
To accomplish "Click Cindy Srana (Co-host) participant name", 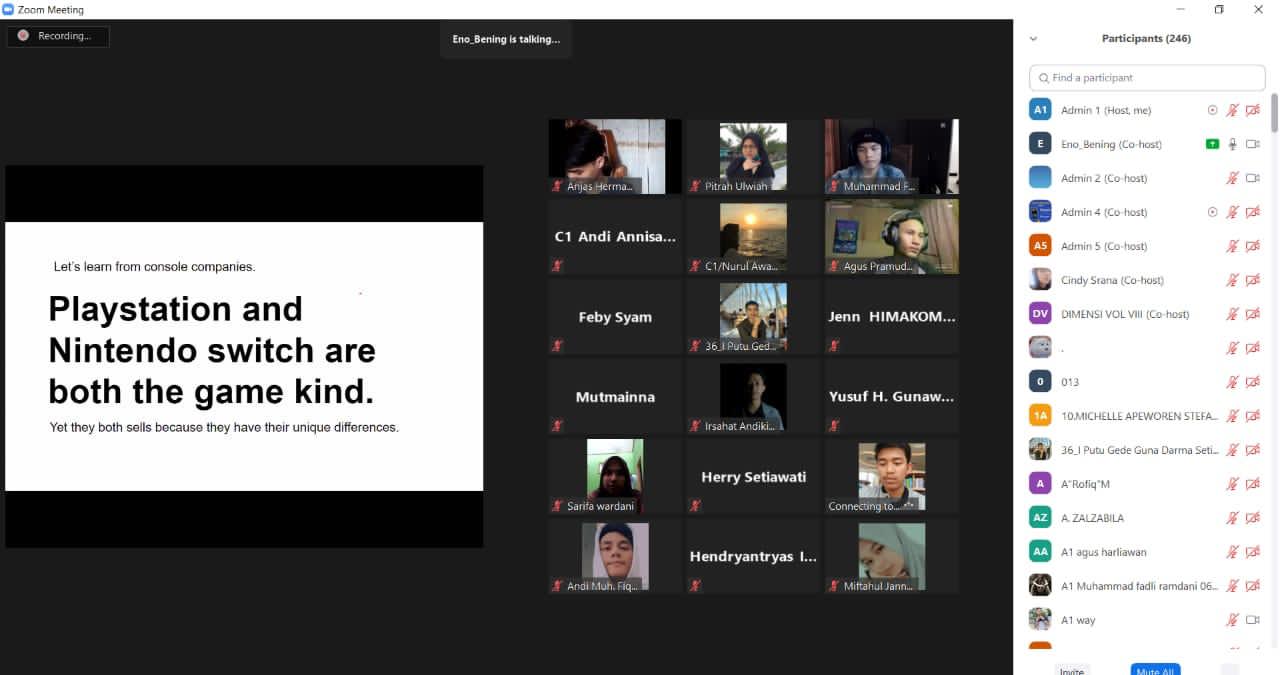I will [x=1112, y=280].
